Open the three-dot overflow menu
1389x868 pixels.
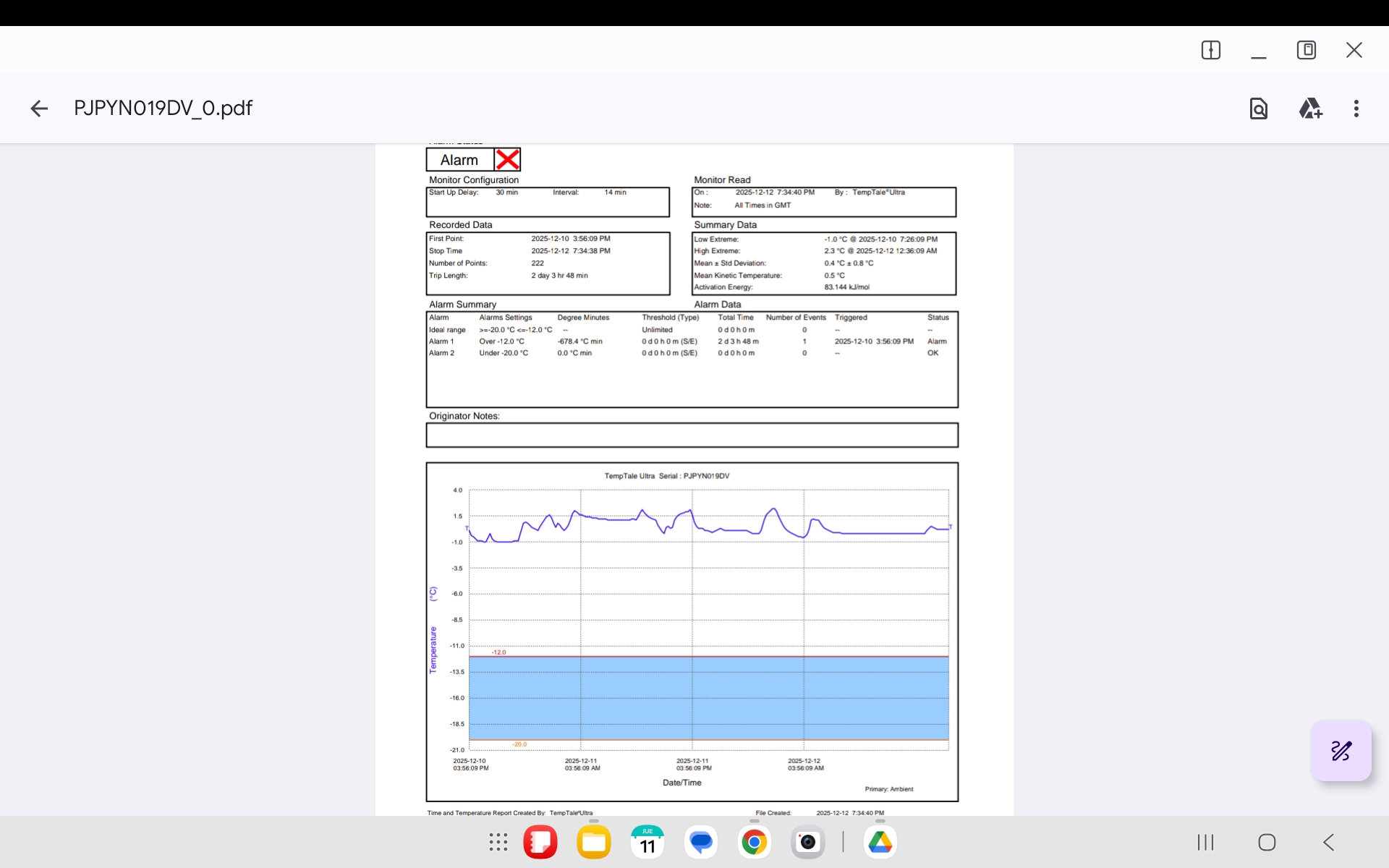pyautogui.click(x=1356, y=109)
